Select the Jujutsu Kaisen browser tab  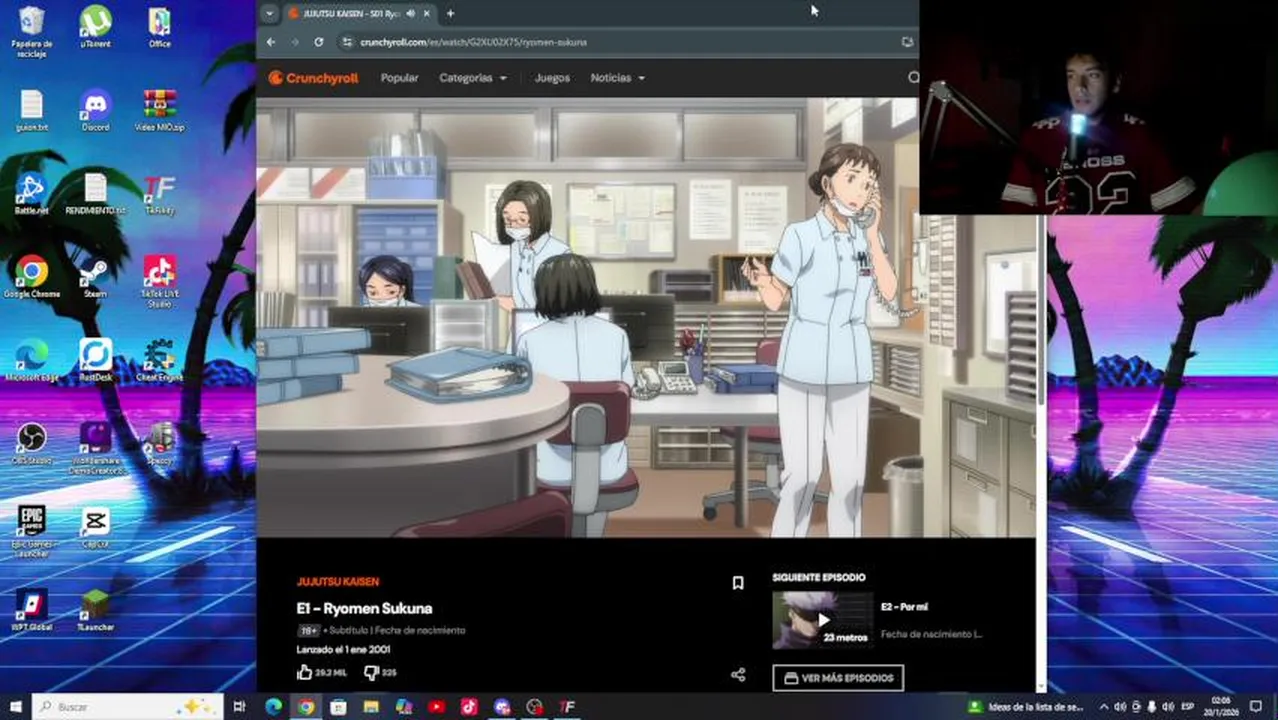point(360,13)
